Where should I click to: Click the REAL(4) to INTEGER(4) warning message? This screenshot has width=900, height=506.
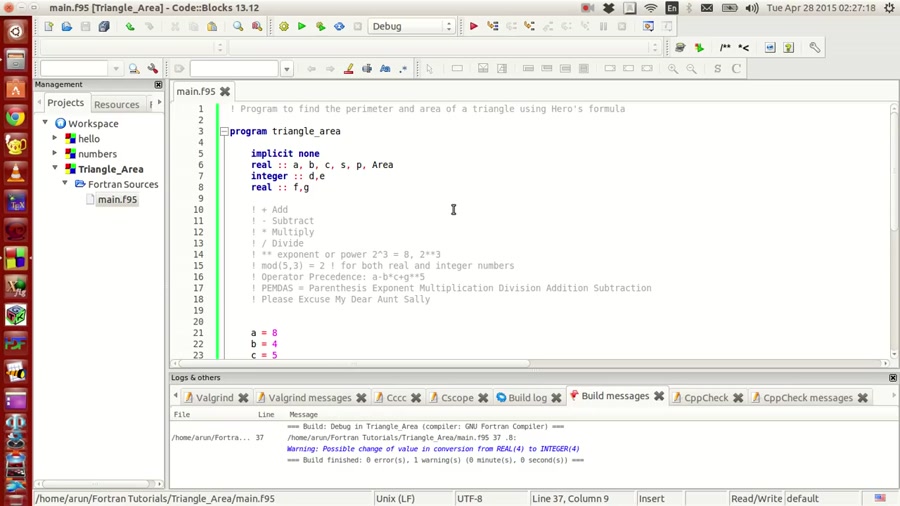coord(433,449)
